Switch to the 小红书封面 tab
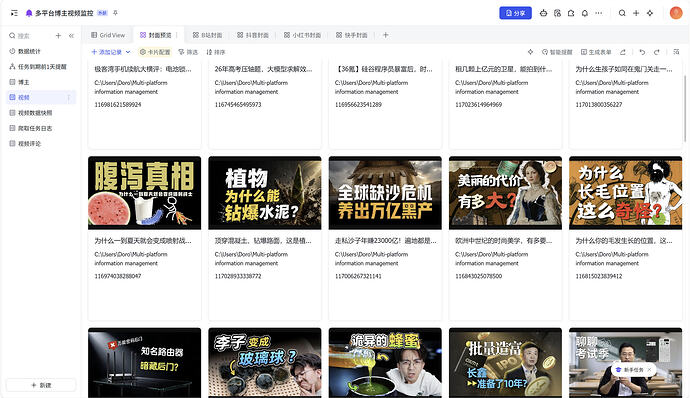This screenshot has width=690, height=398. tap(302, 35)
